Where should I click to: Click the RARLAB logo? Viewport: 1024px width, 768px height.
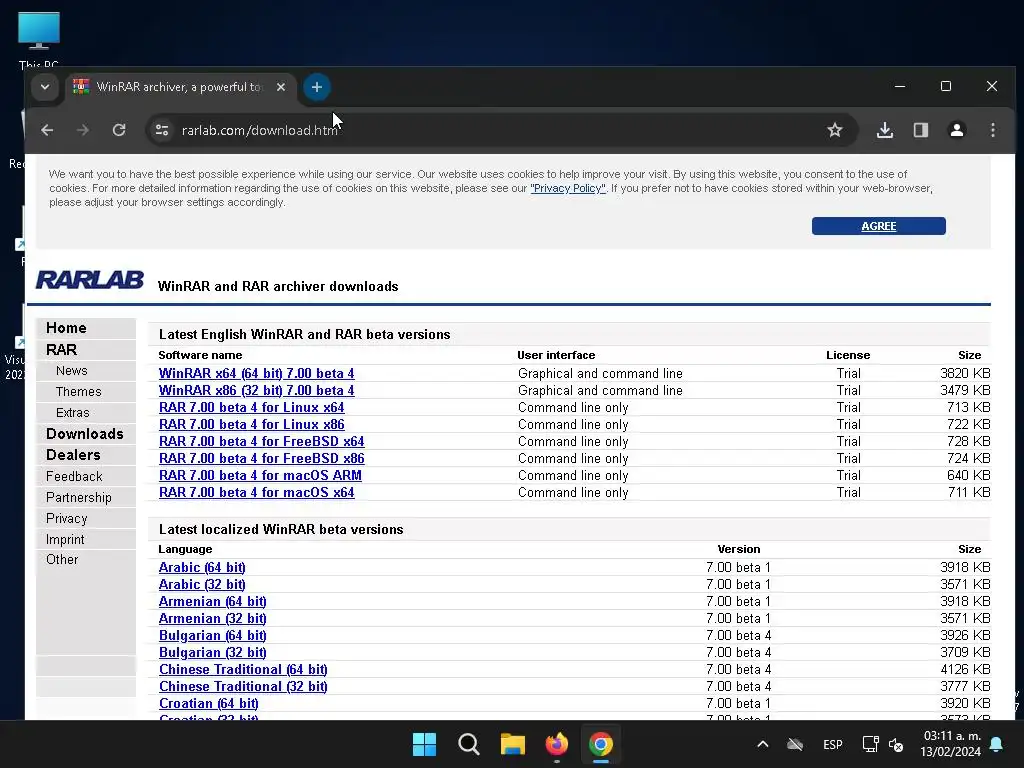89,280
